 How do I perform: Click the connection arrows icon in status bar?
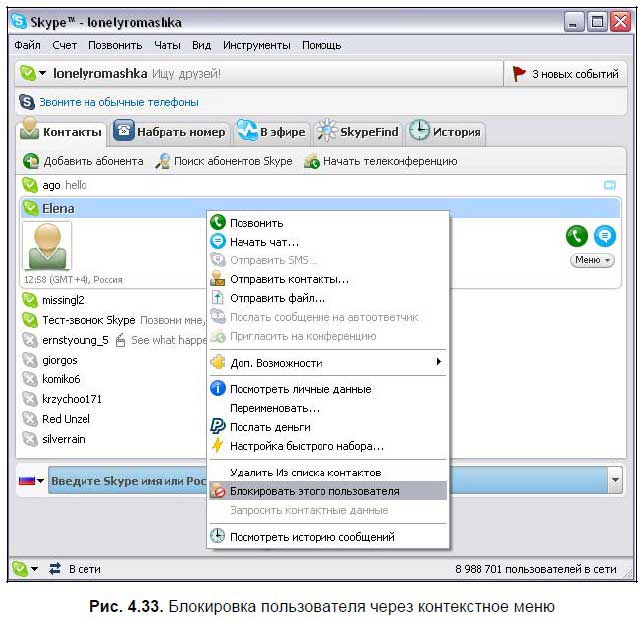[x=55, y=569]
